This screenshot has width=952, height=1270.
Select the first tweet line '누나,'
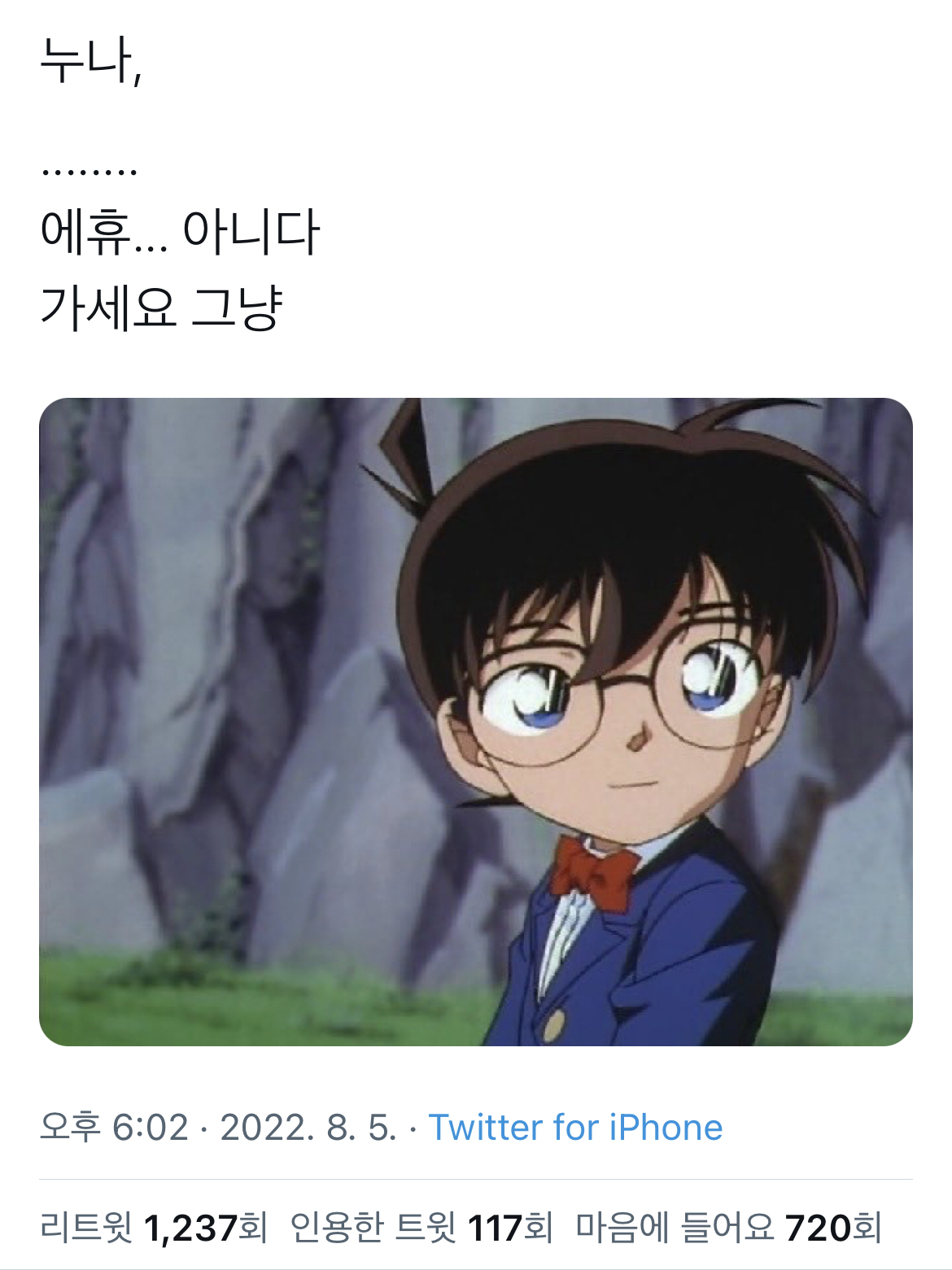[91, 62]
